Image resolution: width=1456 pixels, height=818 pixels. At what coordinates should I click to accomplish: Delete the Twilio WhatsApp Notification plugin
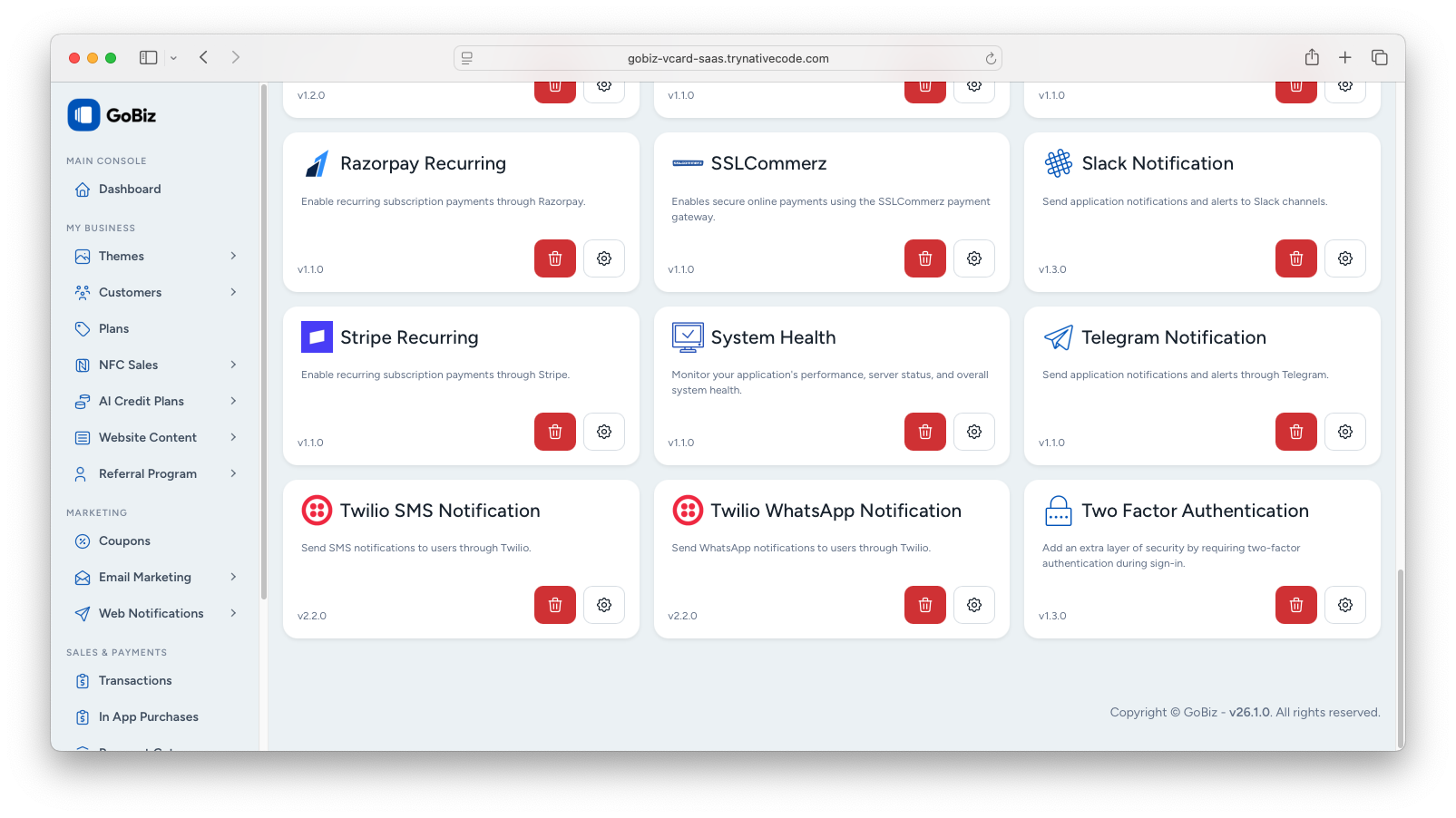[x=925, y=605]
